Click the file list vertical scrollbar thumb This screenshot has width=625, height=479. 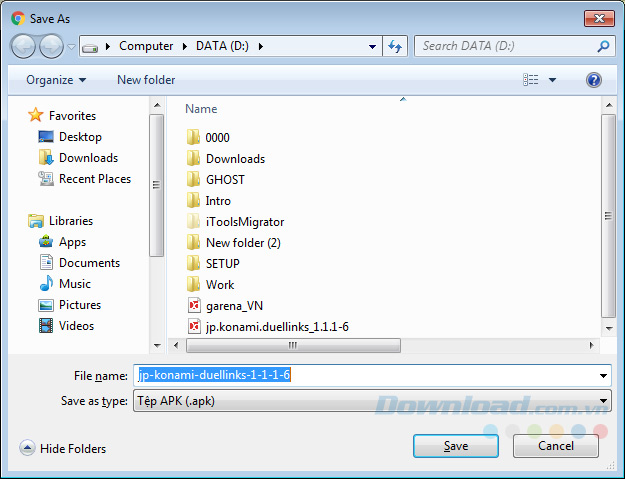tap(609, 216)
